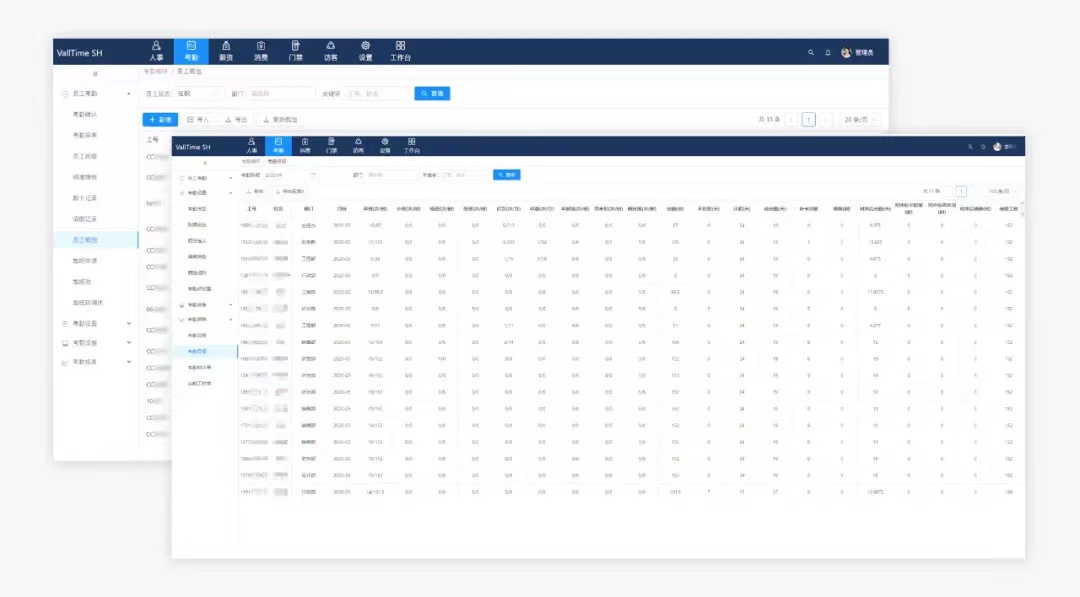
Task: Collapse the back window sidebar with « icon
Action: pos(95,74)
